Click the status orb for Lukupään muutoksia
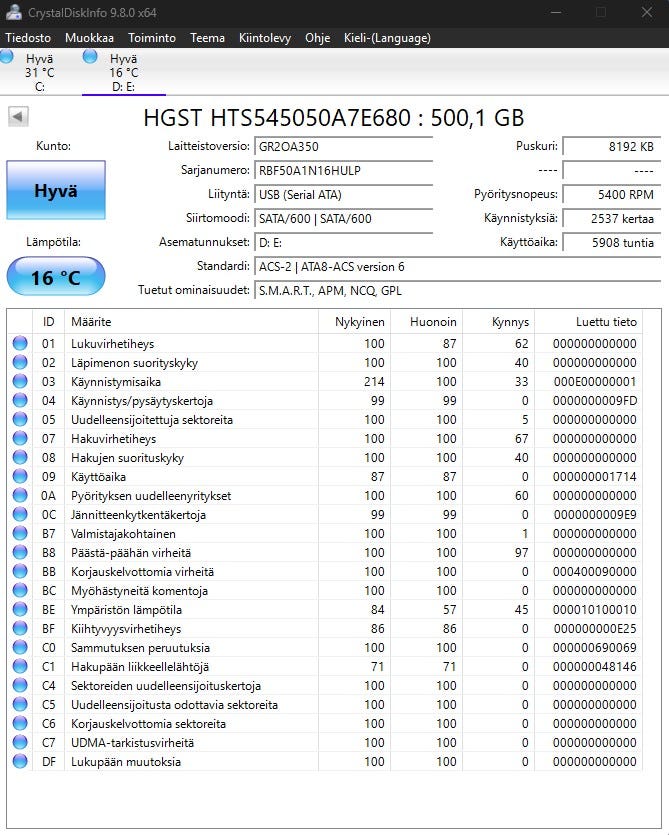 pyautogui.click(x=20, y=762)
